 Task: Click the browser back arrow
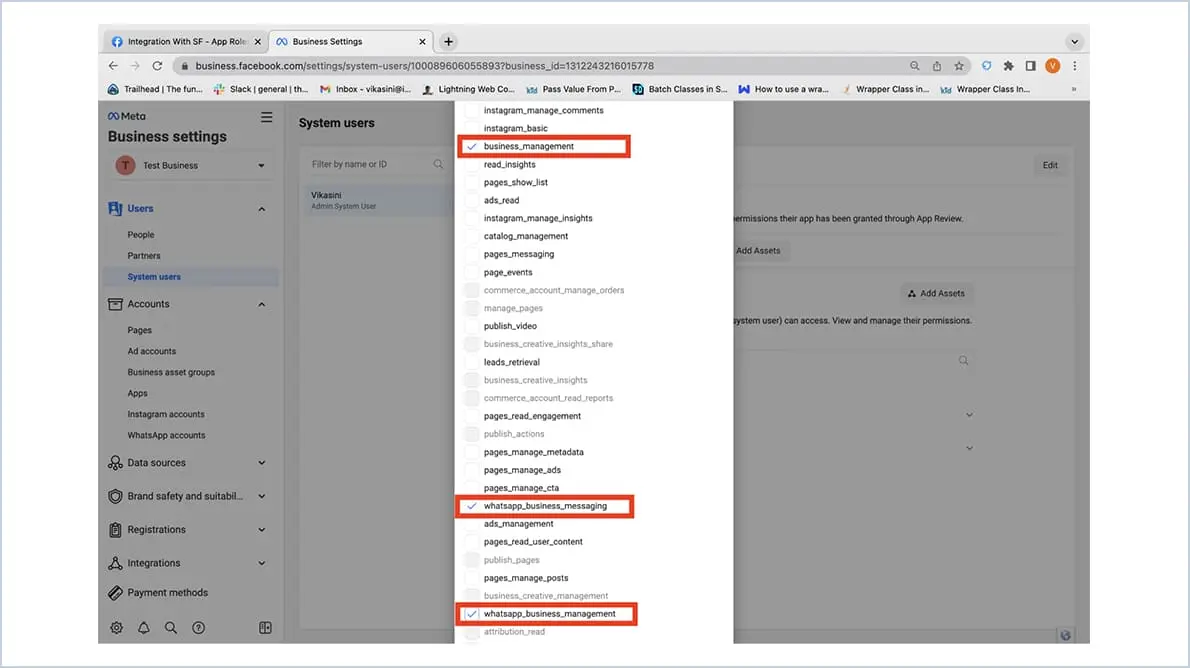coord(113,66)
